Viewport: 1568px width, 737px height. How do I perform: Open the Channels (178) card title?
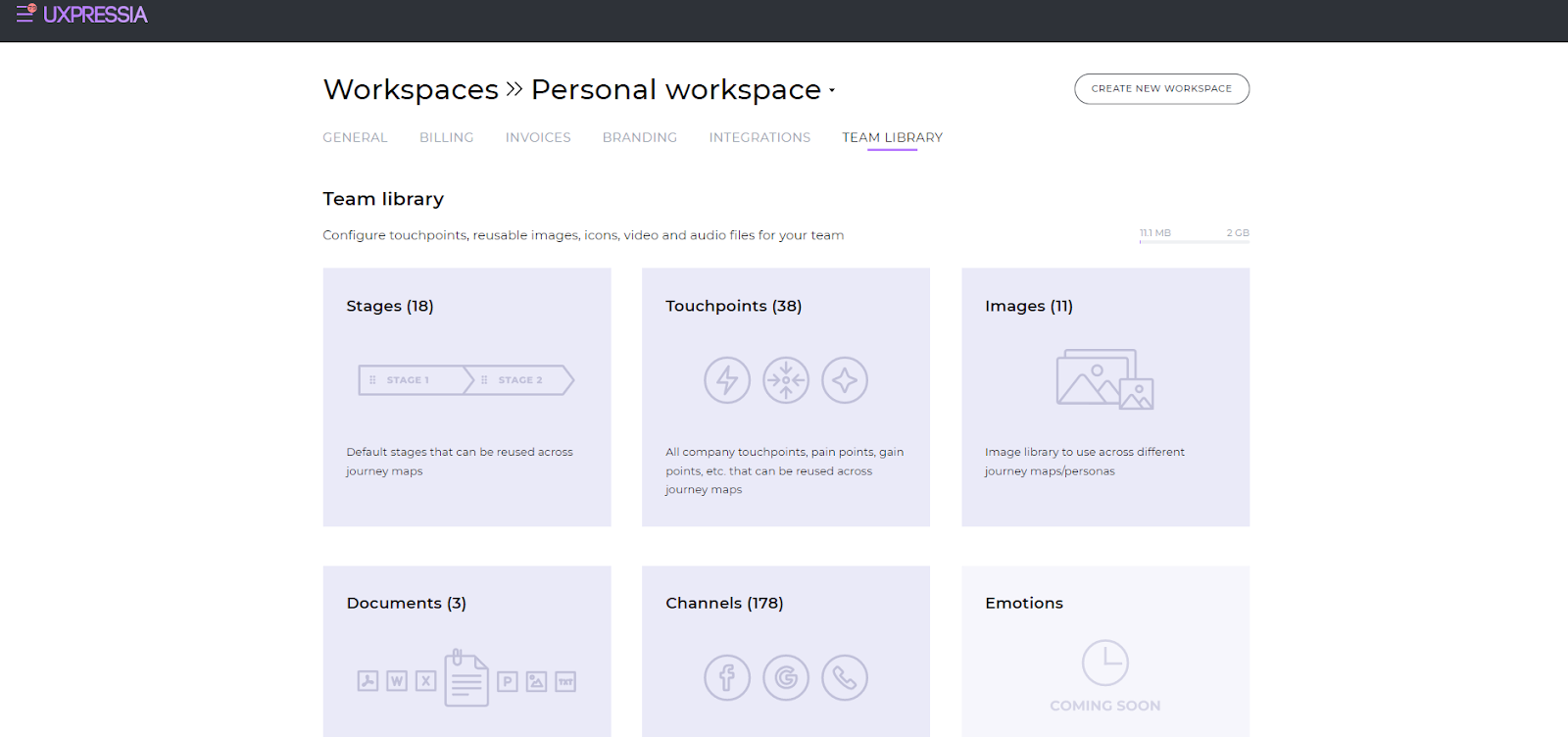click(724, 603)
